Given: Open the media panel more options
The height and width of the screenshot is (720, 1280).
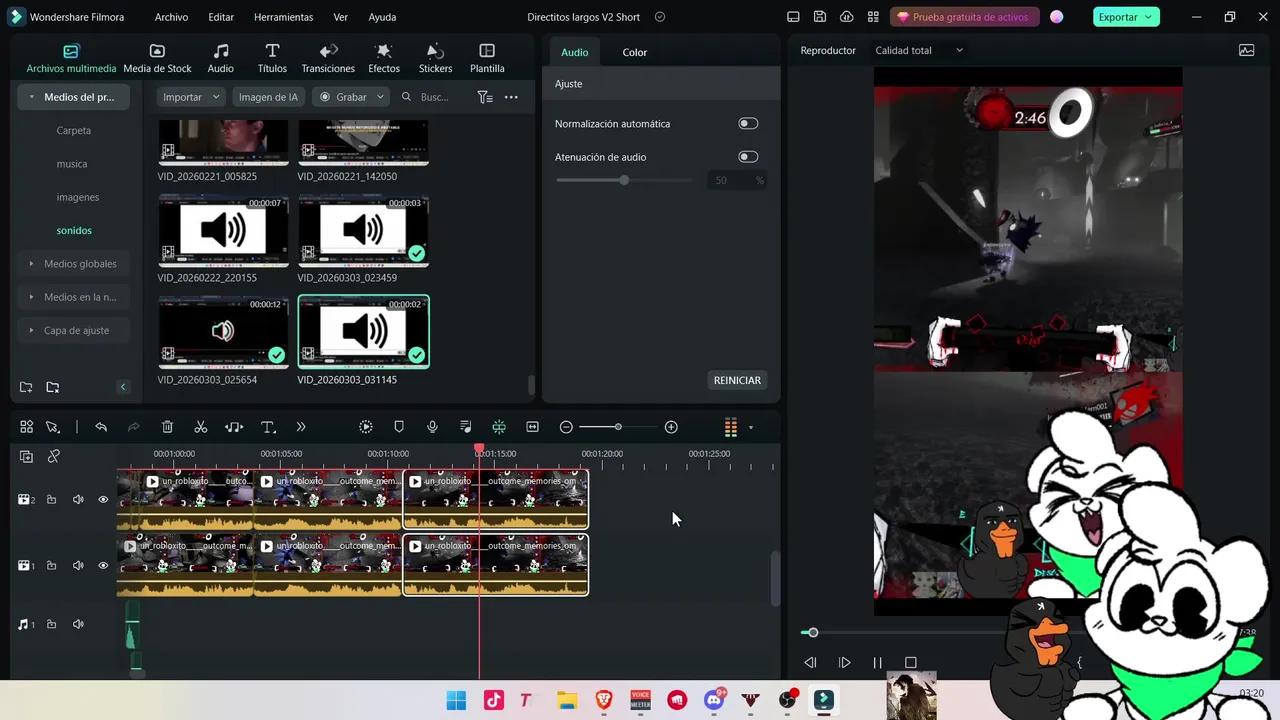Looking at the screenshot, I should (511, 97).
